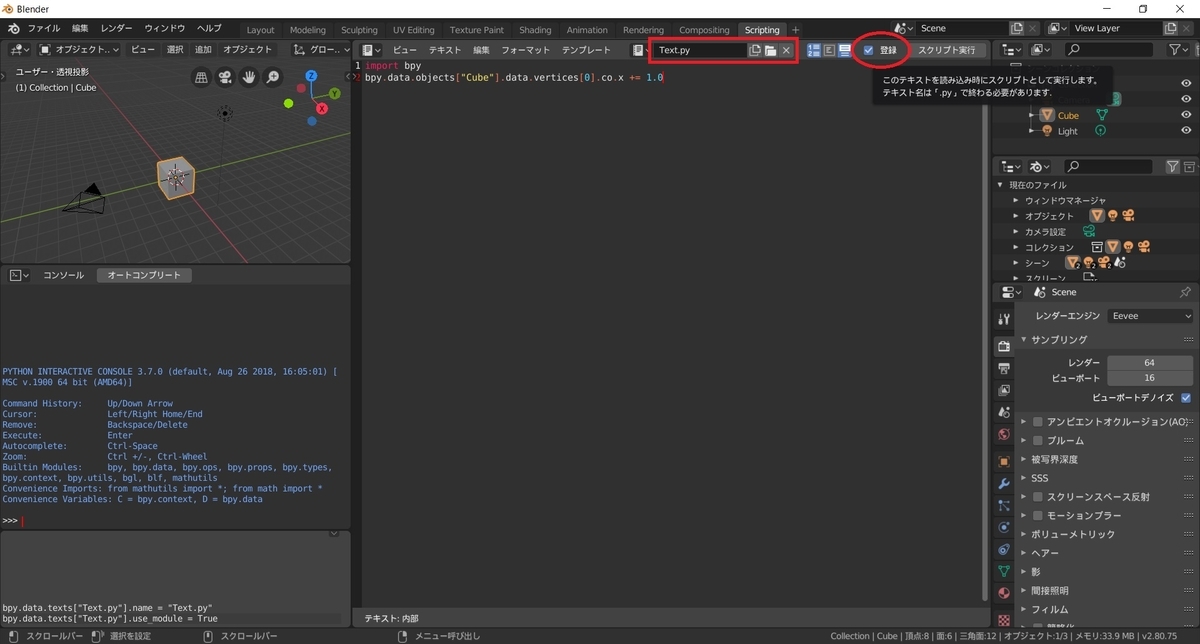Activate the pan hand gizmo in viewport
The image size is (1200, 644).
pos(249,77)
